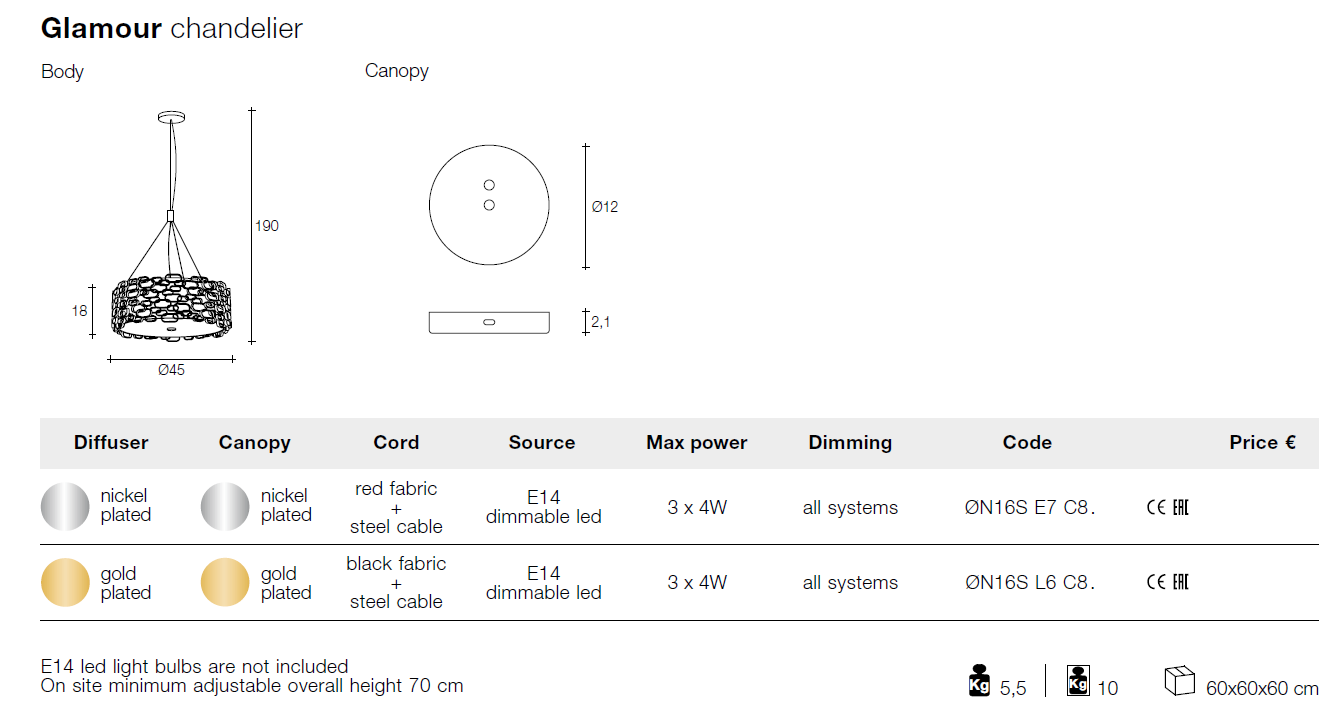Click the 5,5 weight value
1332x720 pixels.
[x=1013, y=688]
